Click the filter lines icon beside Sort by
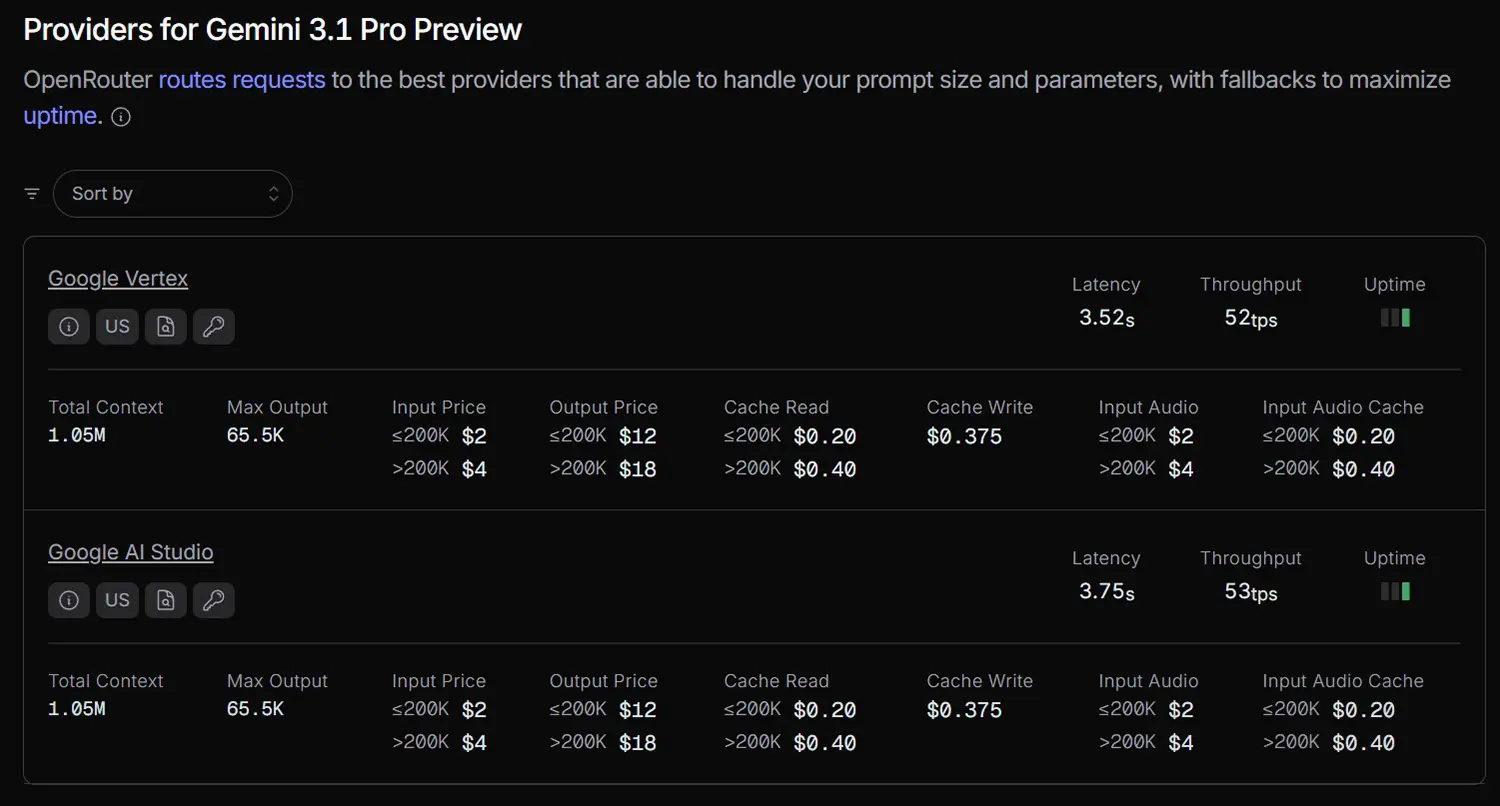The width and height of the screenshot is (1500, 806). [x=32, y=194]
